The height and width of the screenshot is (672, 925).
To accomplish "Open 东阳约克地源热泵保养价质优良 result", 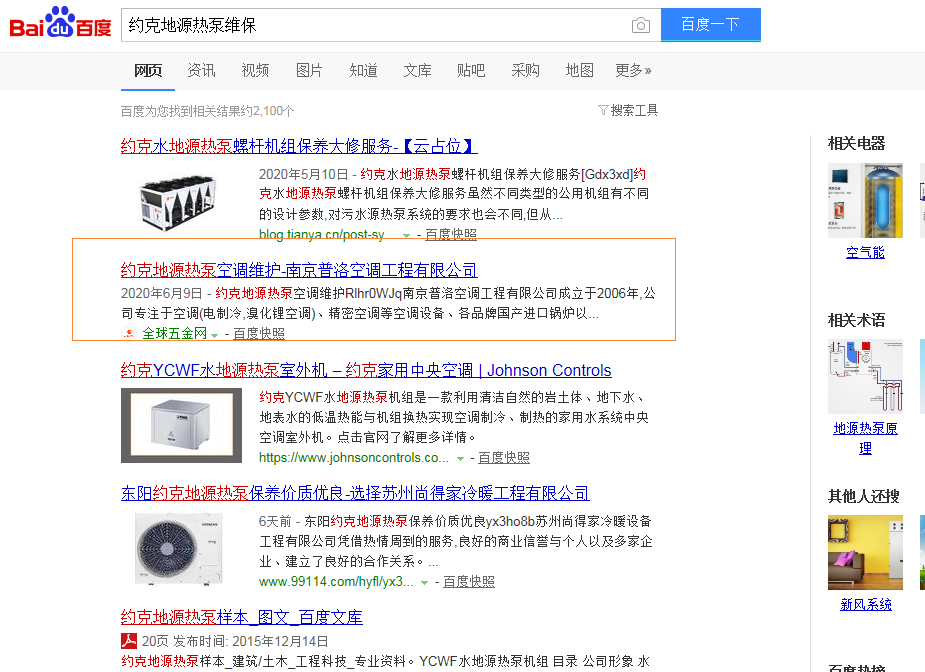I will [355, 493].
